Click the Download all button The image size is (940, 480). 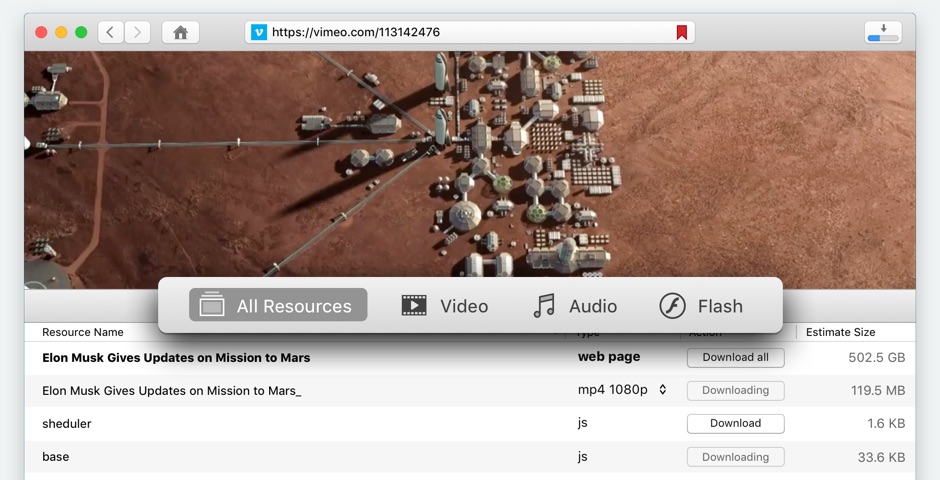point(736,358)
